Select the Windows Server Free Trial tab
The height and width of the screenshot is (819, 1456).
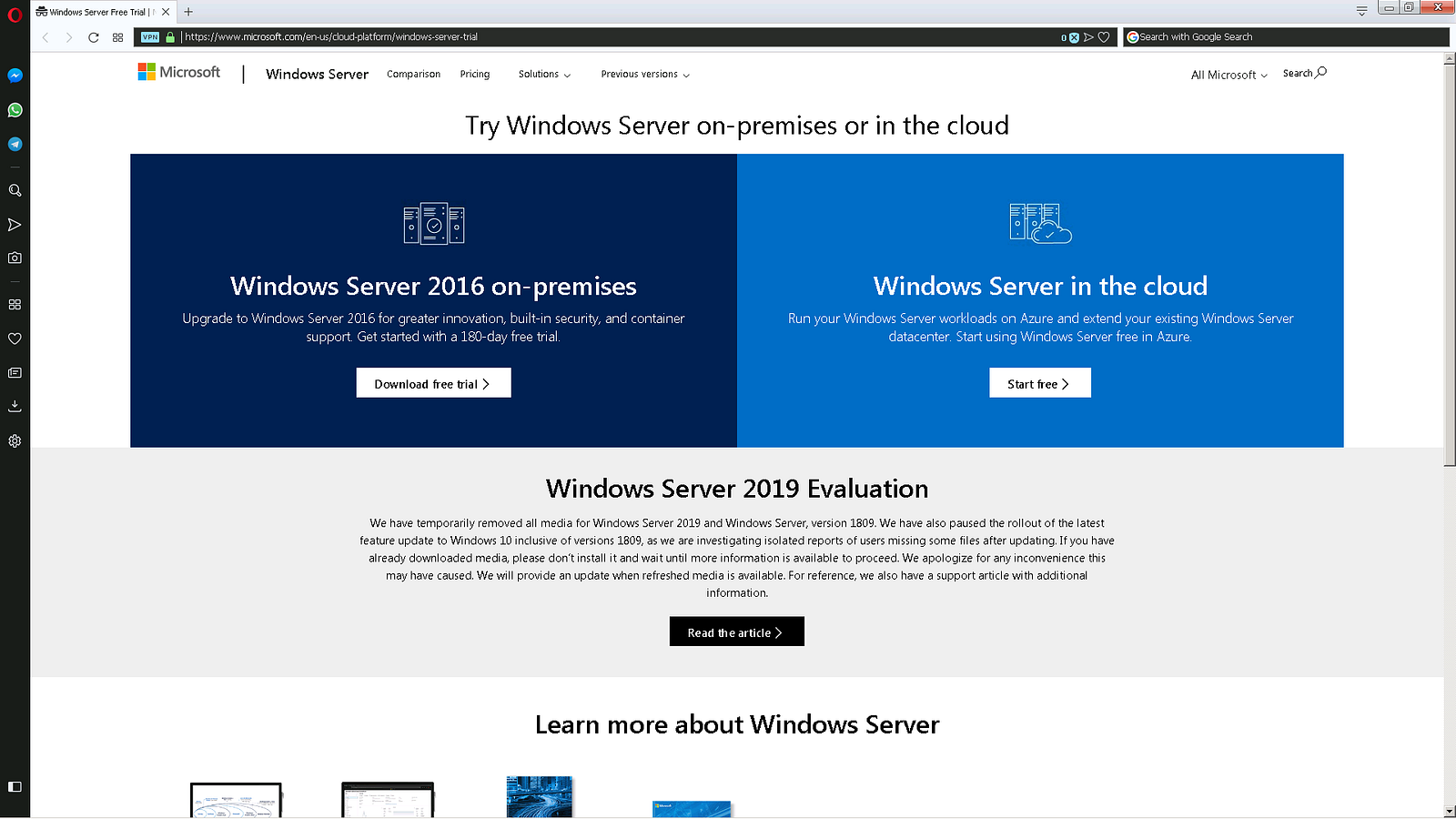point(103,12)
